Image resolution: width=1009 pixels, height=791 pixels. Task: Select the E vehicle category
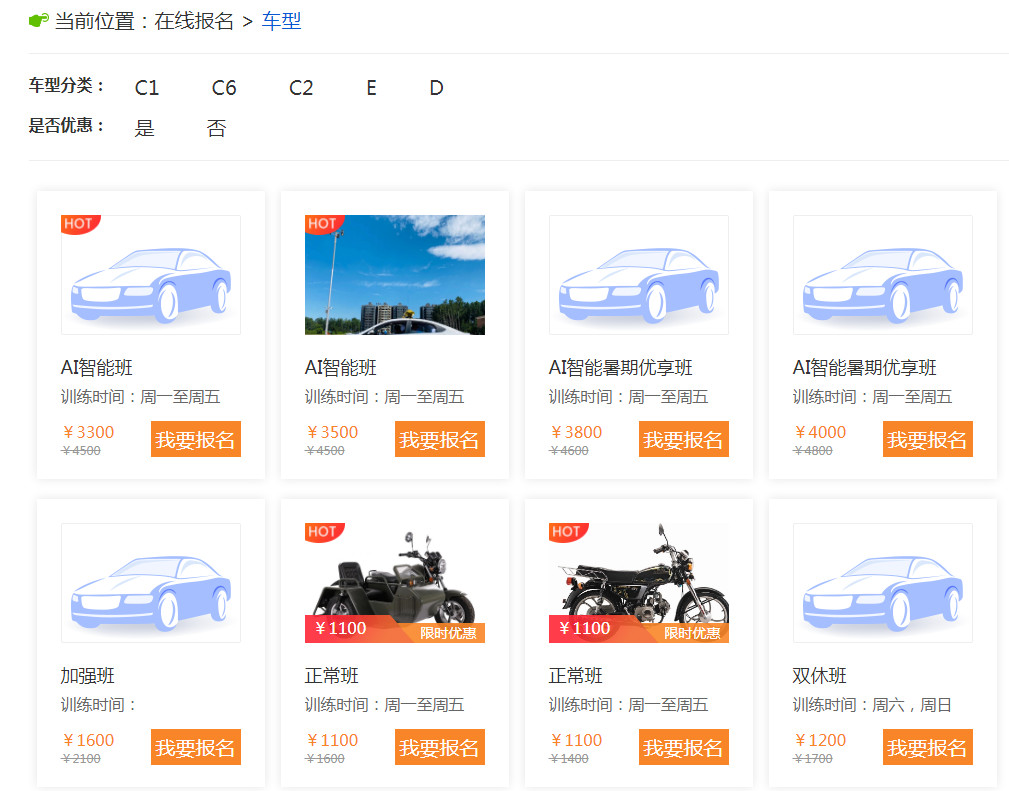click(371, 88)
